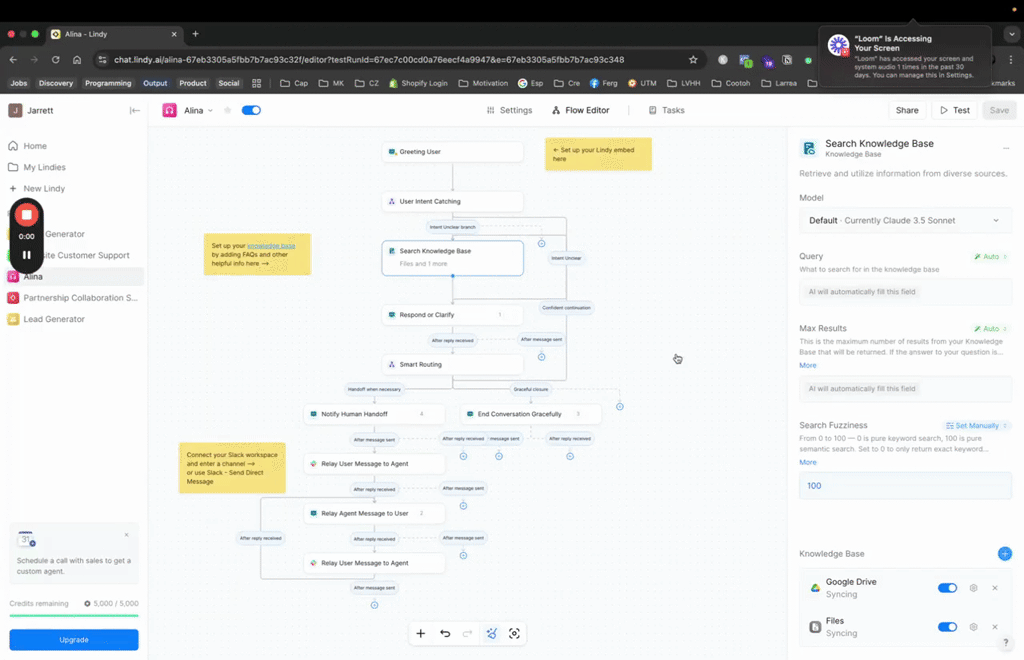The width and height of the screenshot is (1024, 660).
Task: Click the add node plus icon in canvas toolbar
Action: pos(421,633)
